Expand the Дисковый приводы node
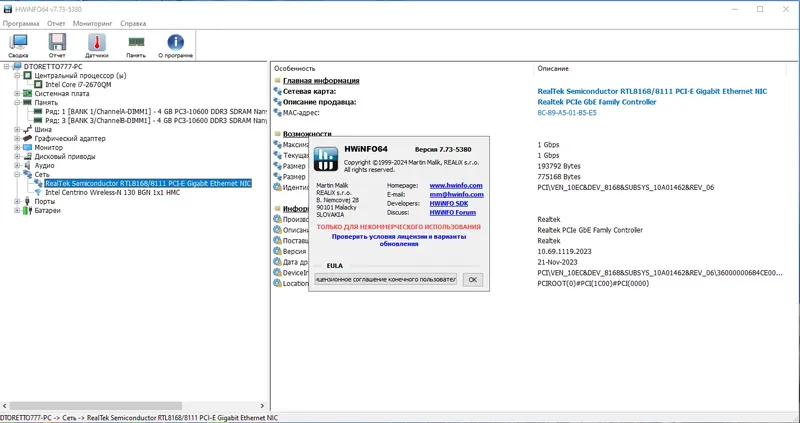The height and width of the screenshot is (423, 800). 17,157
